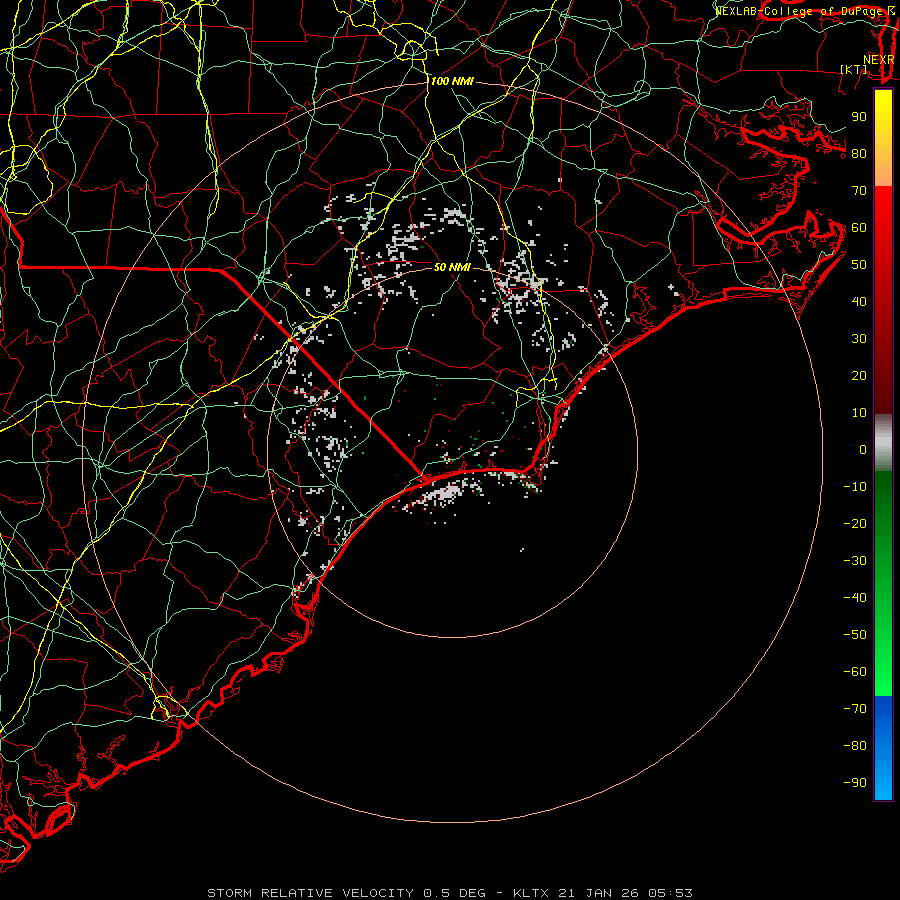Click the [KT] units label

(x=854, y=69)
